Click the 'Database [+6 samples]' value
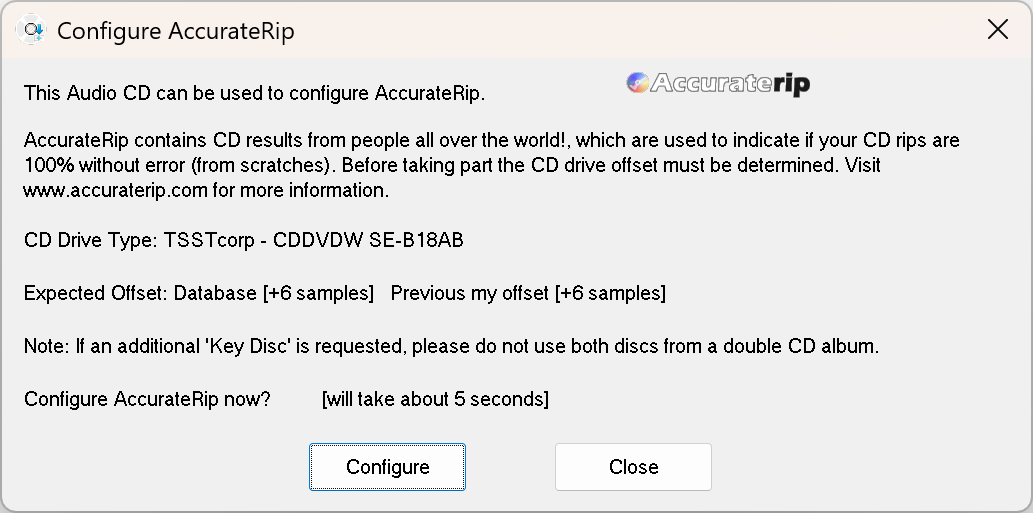 pos(274,294)
